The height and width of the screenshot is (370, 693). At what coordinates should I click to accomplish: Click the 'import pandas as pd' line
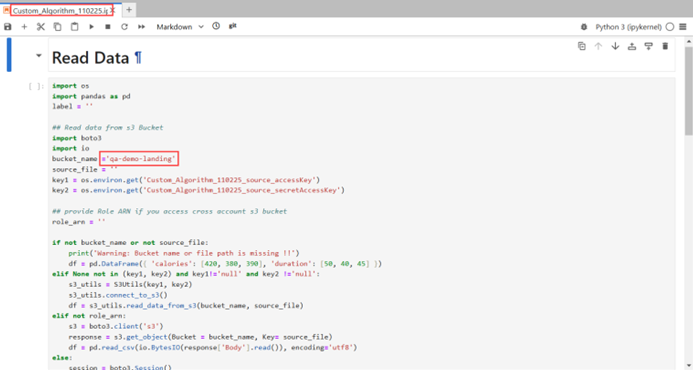click(x=91, y=96)
